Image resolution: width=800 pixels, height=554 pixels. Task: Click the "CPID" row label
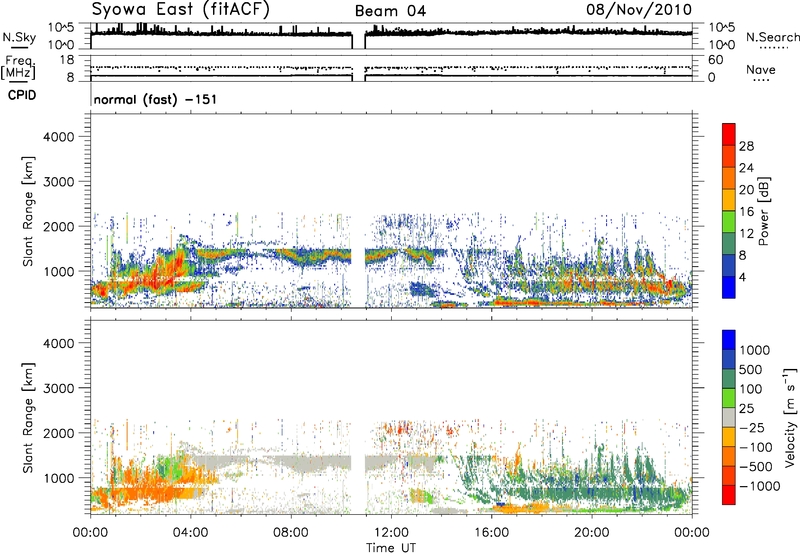[x=22, y=95]
